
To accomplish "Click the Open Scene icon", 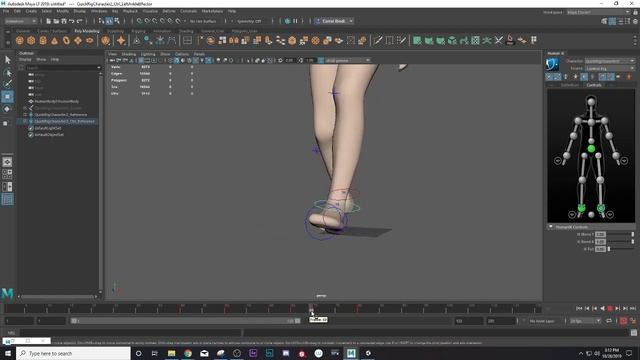I will pos(56,21).
